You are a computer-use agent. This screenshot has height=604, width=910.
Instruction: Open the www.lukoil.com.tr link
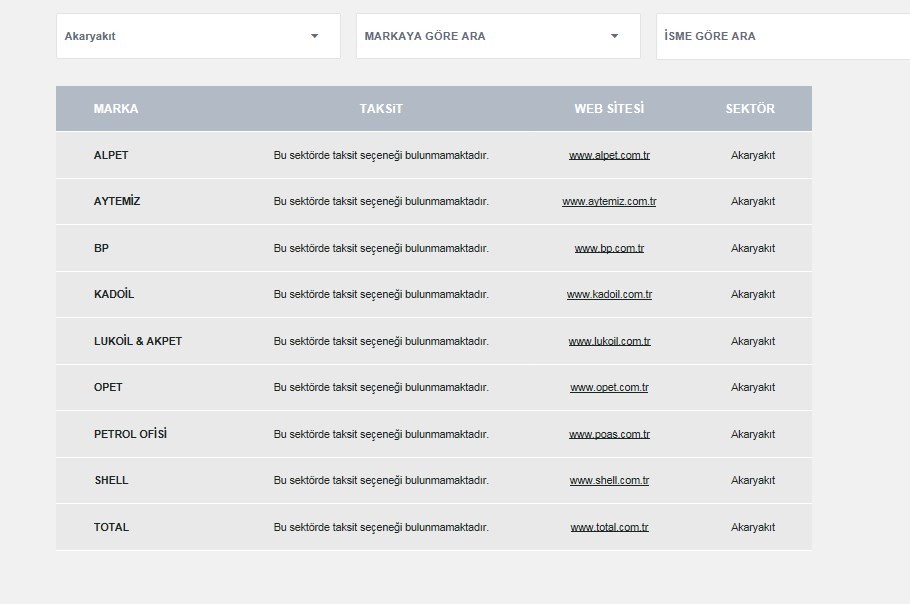[x=609, y=341]
